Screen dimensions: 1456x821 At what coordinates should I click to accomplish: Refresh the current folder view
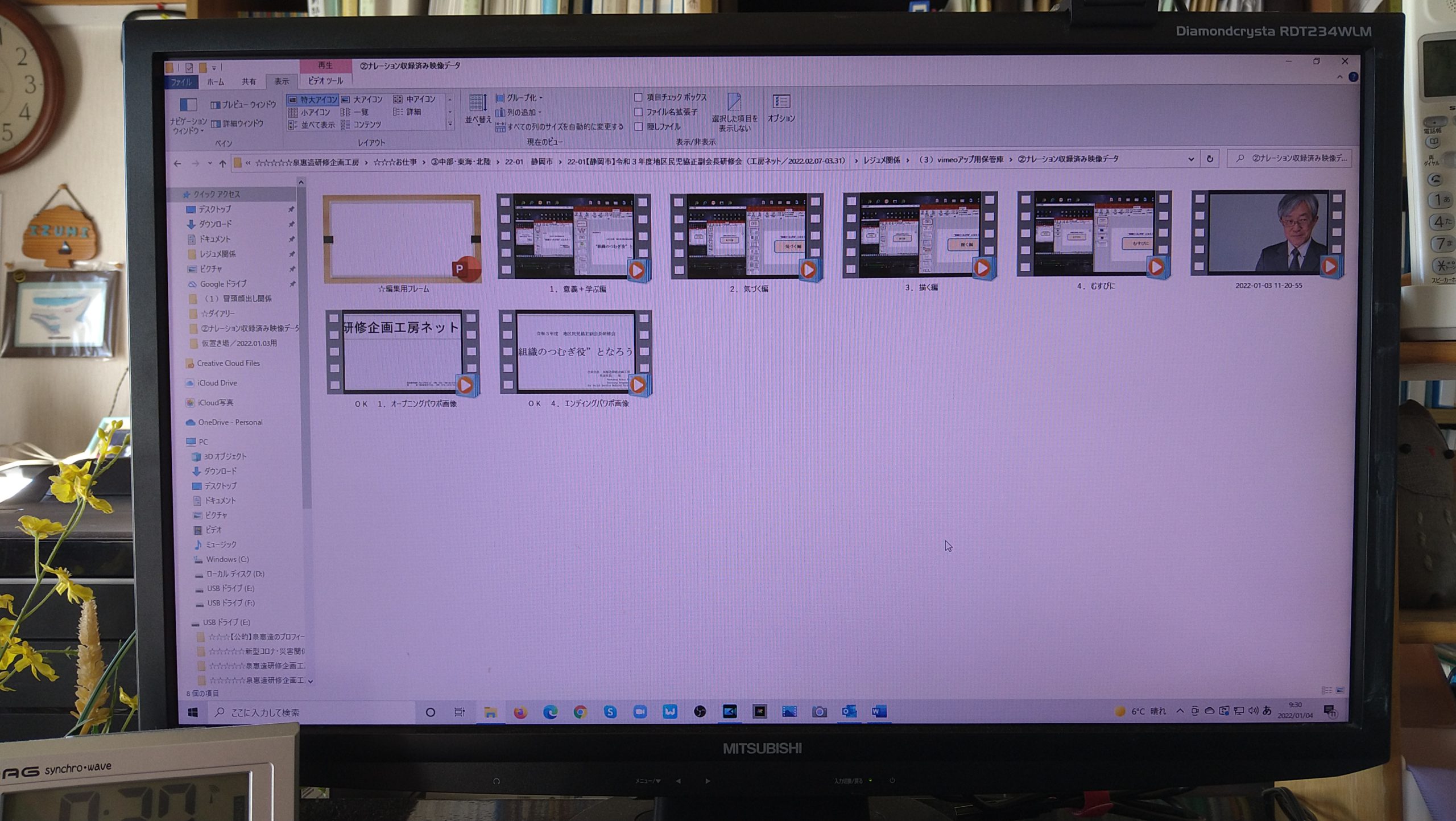click(x=1210, y=159)
